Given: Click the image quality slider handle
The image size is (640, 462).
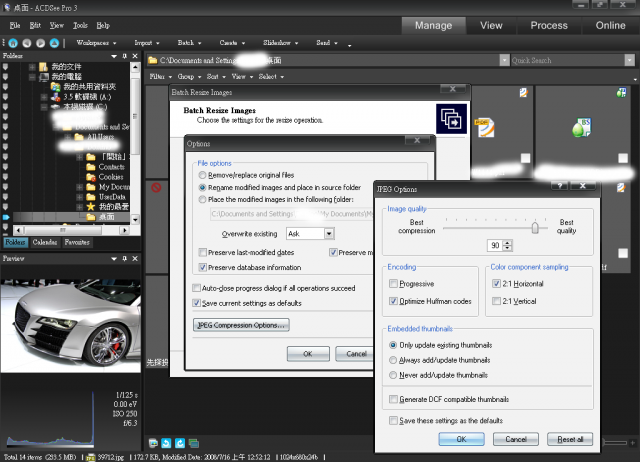Looking at the screenshot, I should (x=535, y=228).
